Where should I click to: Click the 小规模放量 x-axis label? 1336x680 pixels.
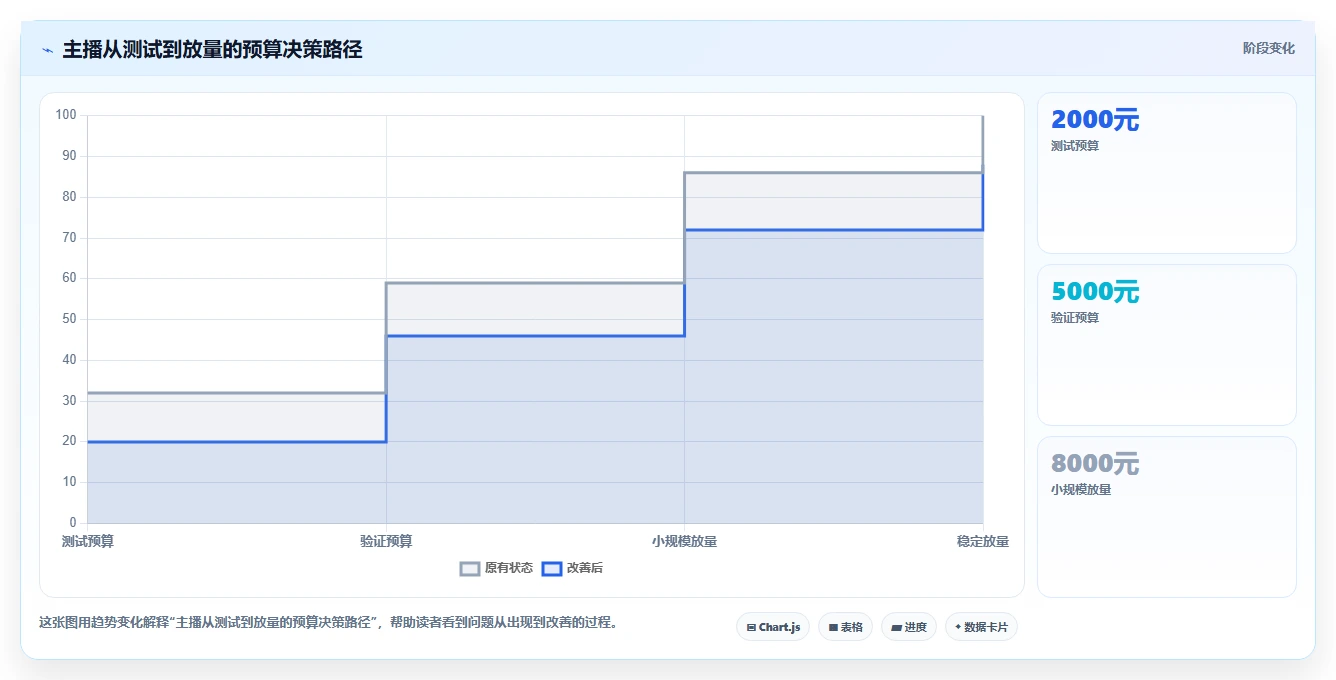coord(684,542)
